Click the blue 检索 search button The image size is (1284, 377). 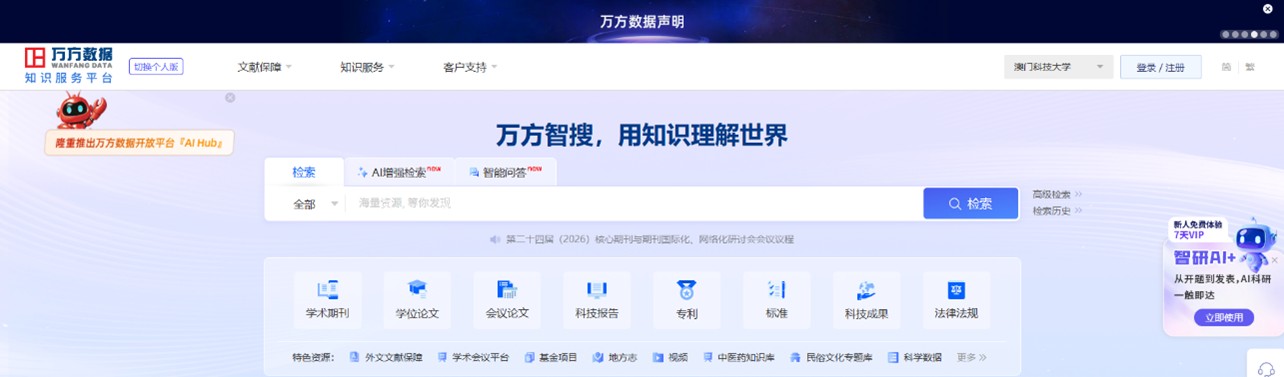pos(970,204)
